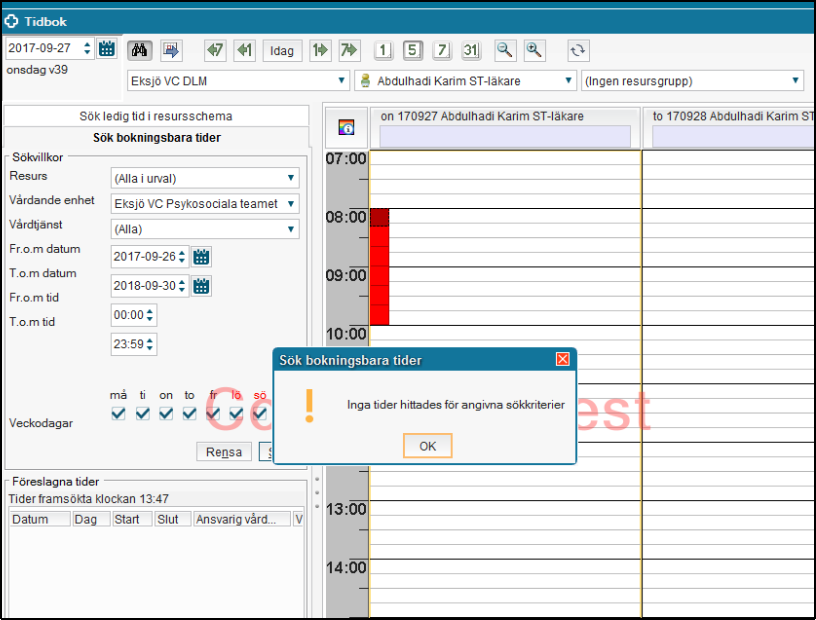This screenshot has width=816, height=620.
Task: Click the red booked time block
Action: pyautogui.click(x=379, y=280)
